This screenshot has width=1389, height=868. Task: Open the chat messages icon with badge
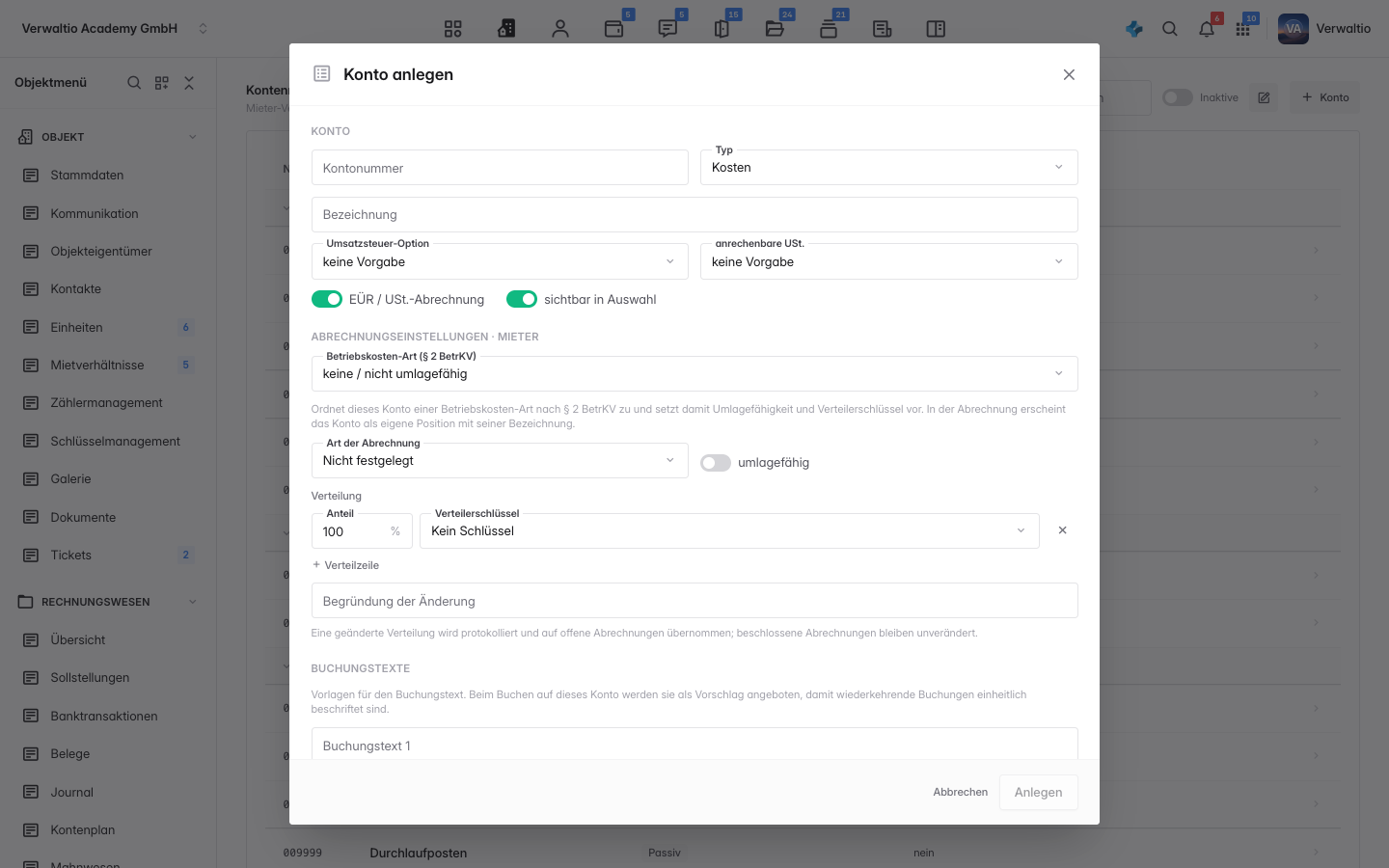pyautogui.click(x=667, y=29)
